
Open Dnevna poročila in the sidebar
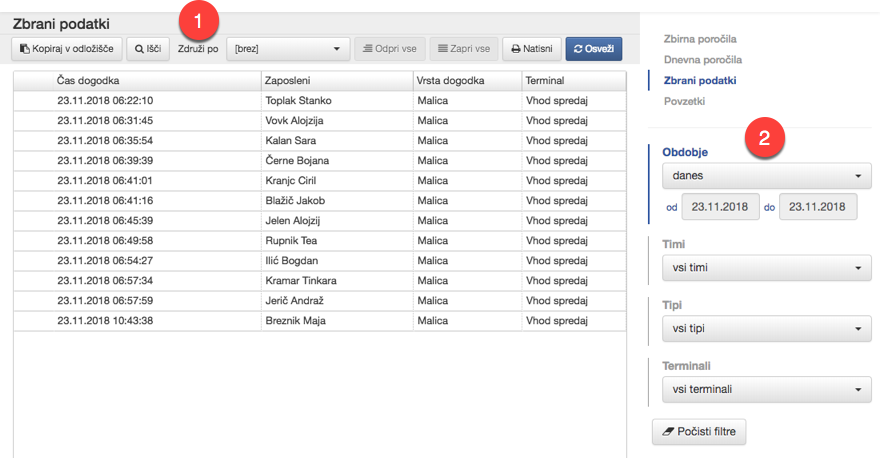703,59
